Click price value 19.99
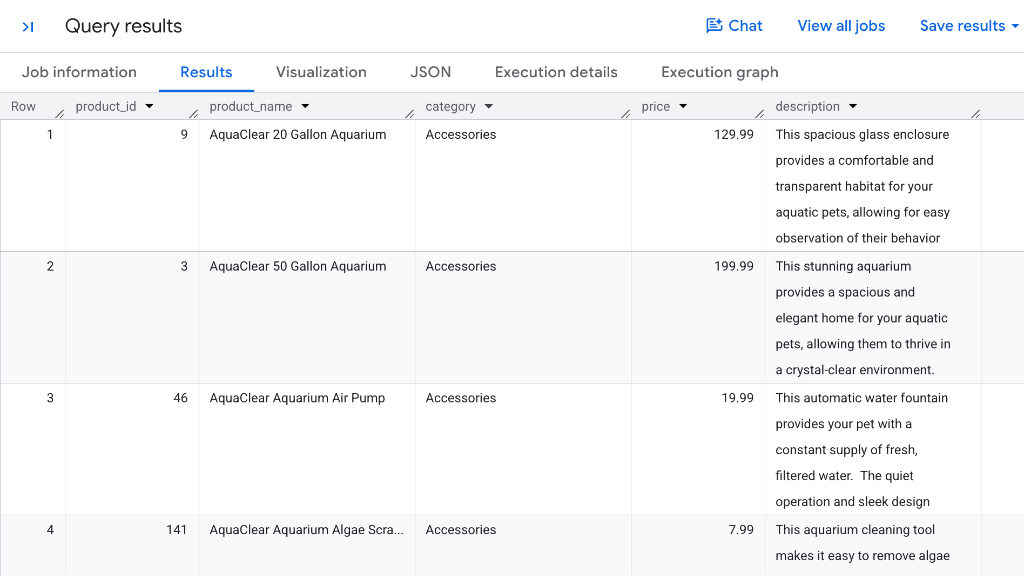Viewport: 1024px width, 581px height. coord(737,398)
